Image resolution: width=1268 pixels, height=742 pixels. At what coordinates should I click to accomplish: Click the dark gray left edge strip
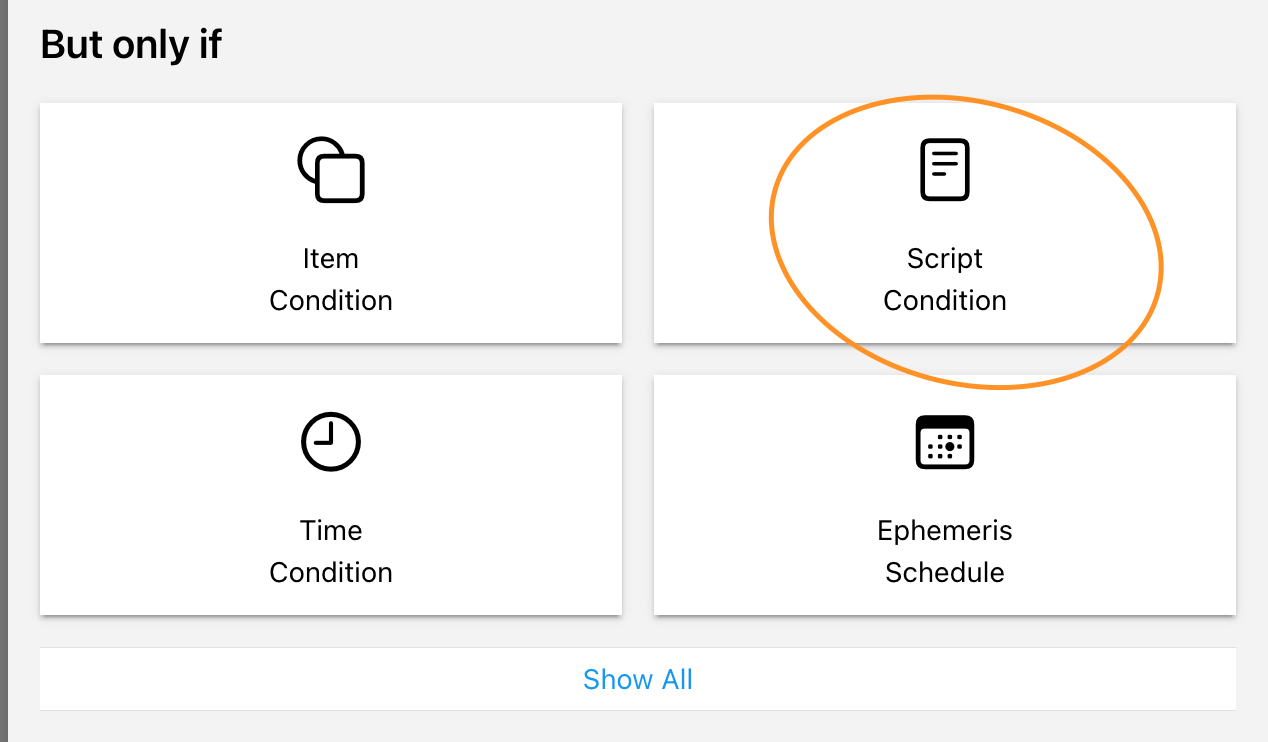[3, 371]
